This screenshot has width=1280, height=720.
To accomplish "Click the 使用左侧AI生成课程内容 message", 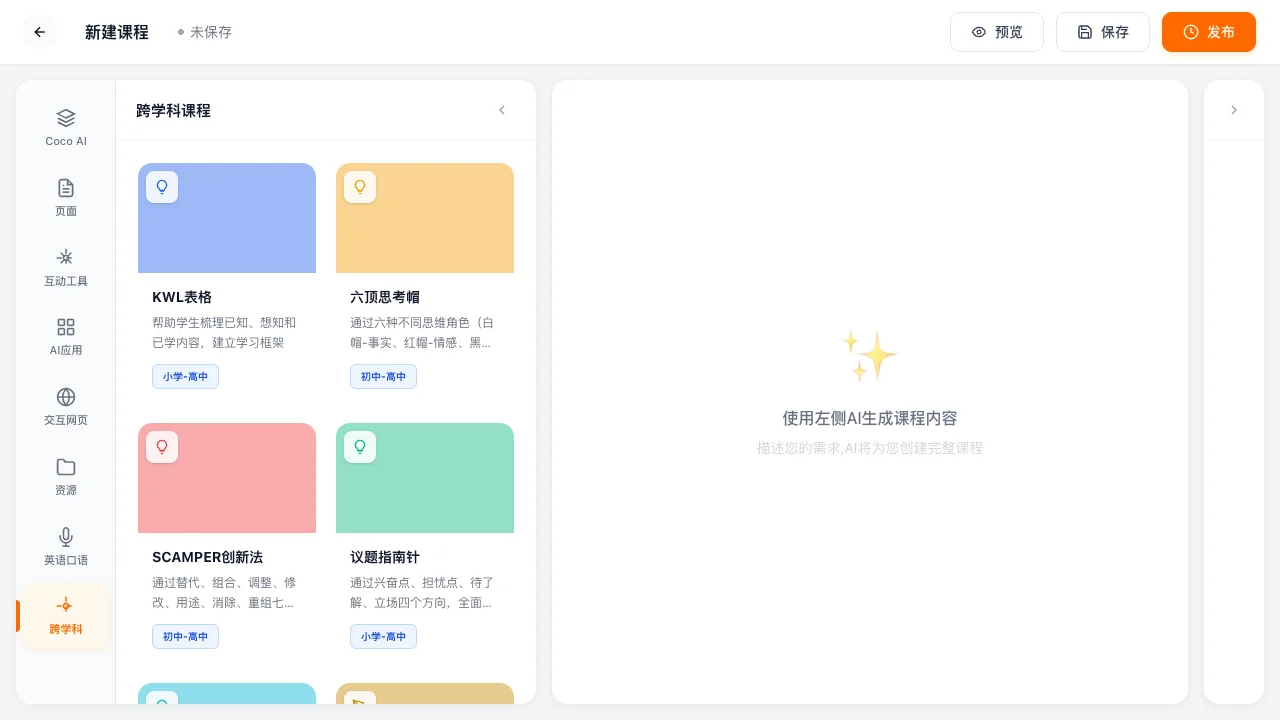I will point(870,418).
